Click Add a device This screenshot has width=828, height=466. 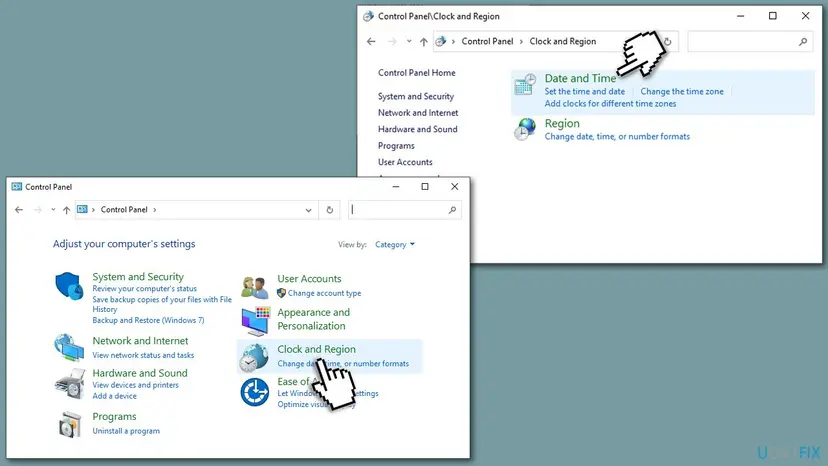(114, 396)
